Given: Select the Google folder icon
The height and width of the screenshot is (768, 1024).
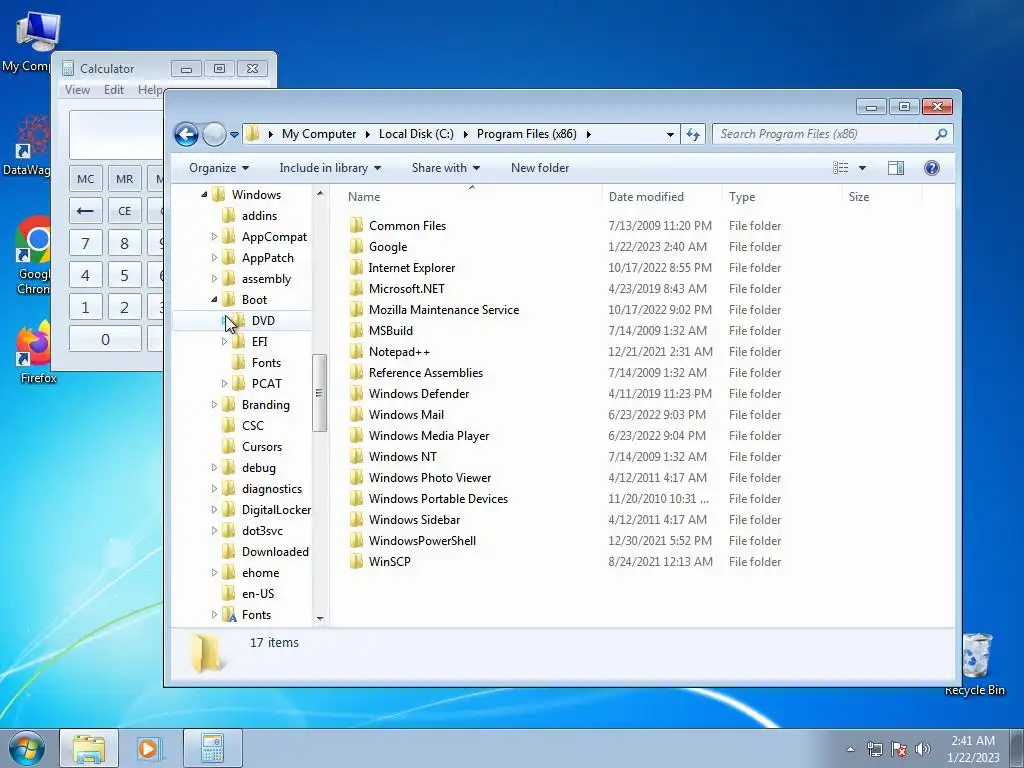Looking at the screenshot, I should point(356,246).
